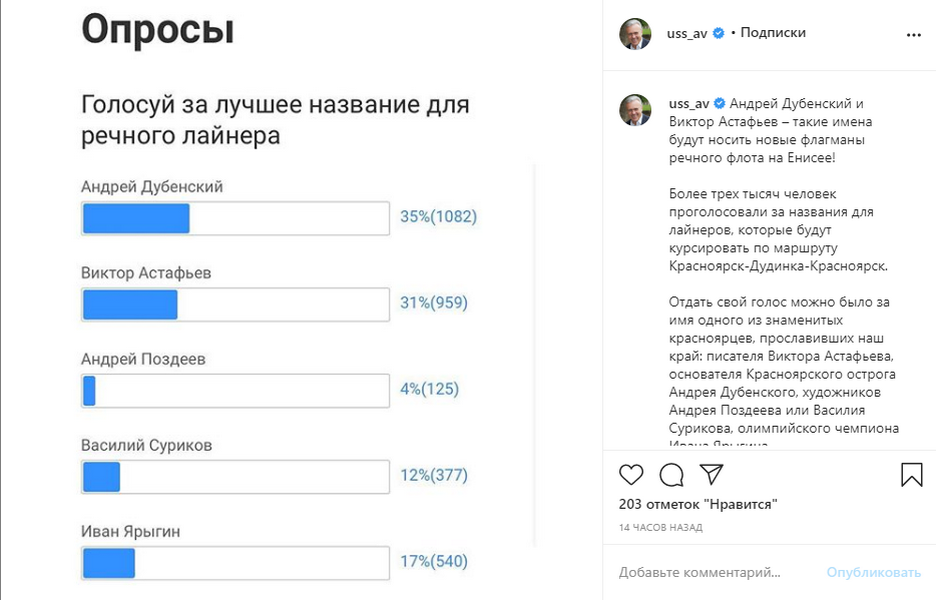Click the '14 часов назад' timestamp

tap(660, 527)
